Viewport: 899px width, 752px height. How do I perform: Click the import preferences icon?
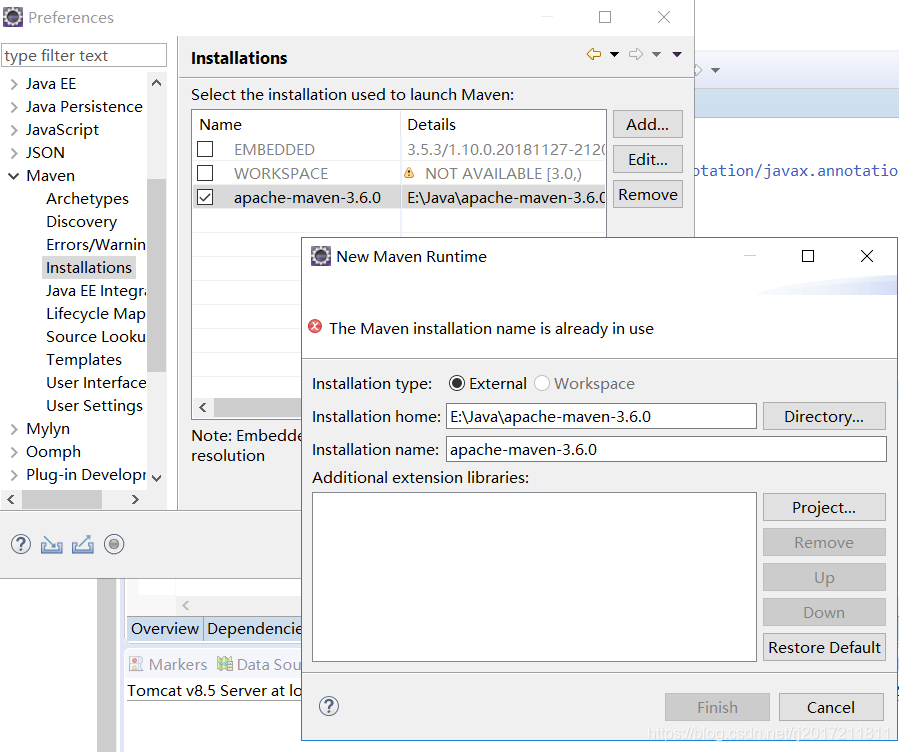pos(52,544)
